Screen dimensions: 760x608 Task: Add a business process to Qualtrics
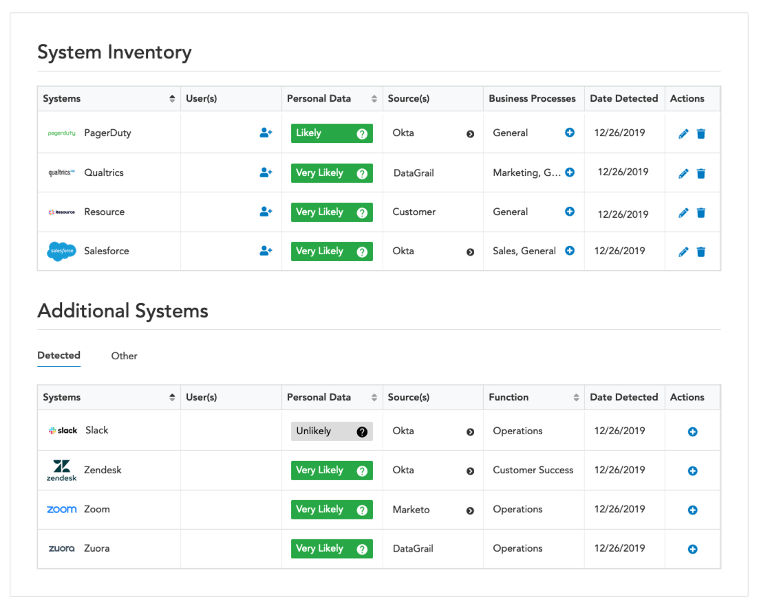(x=570, y=172)
